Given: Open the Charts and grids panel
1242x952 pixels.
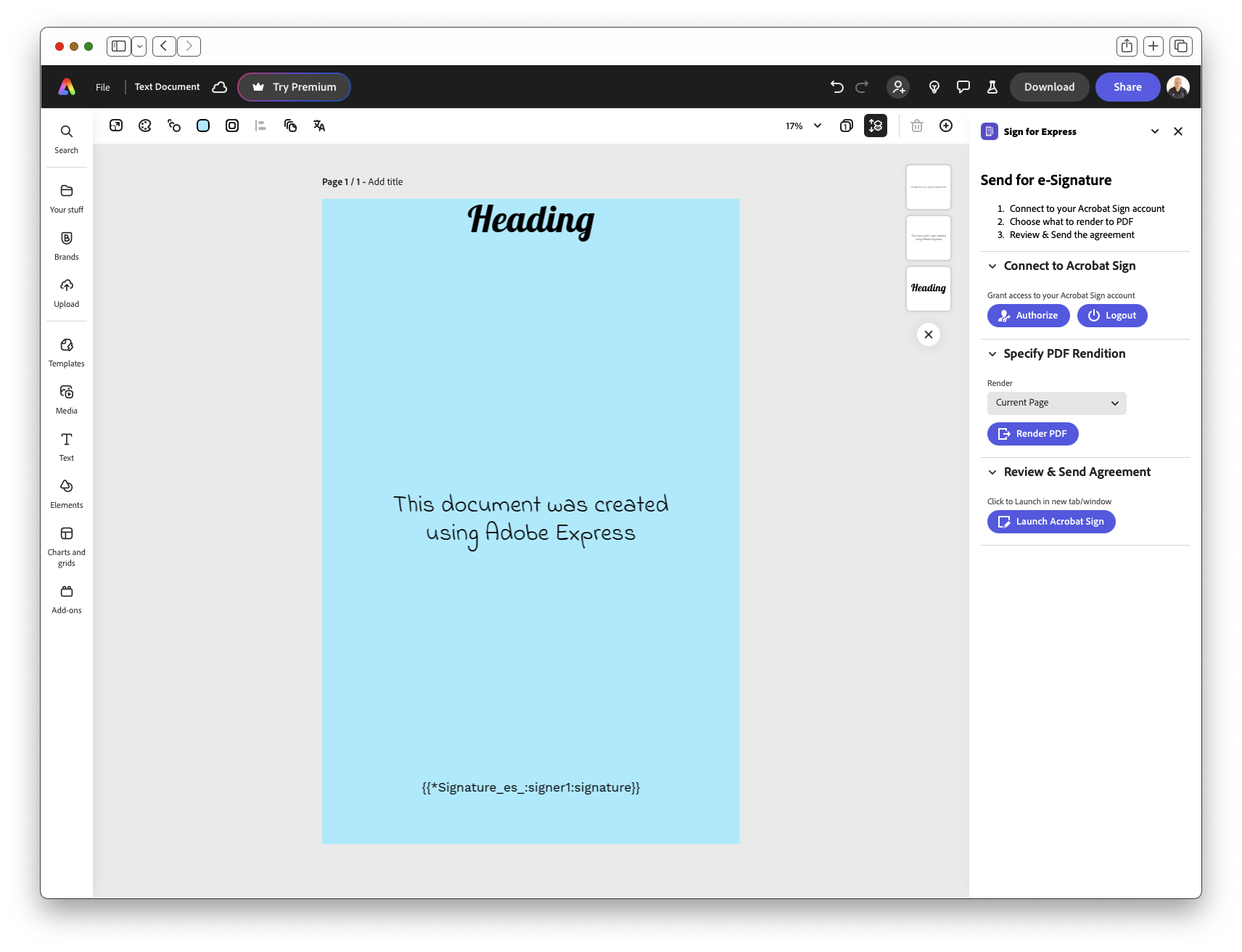Looking at the screenshot, I should click(x=66, y=546).
